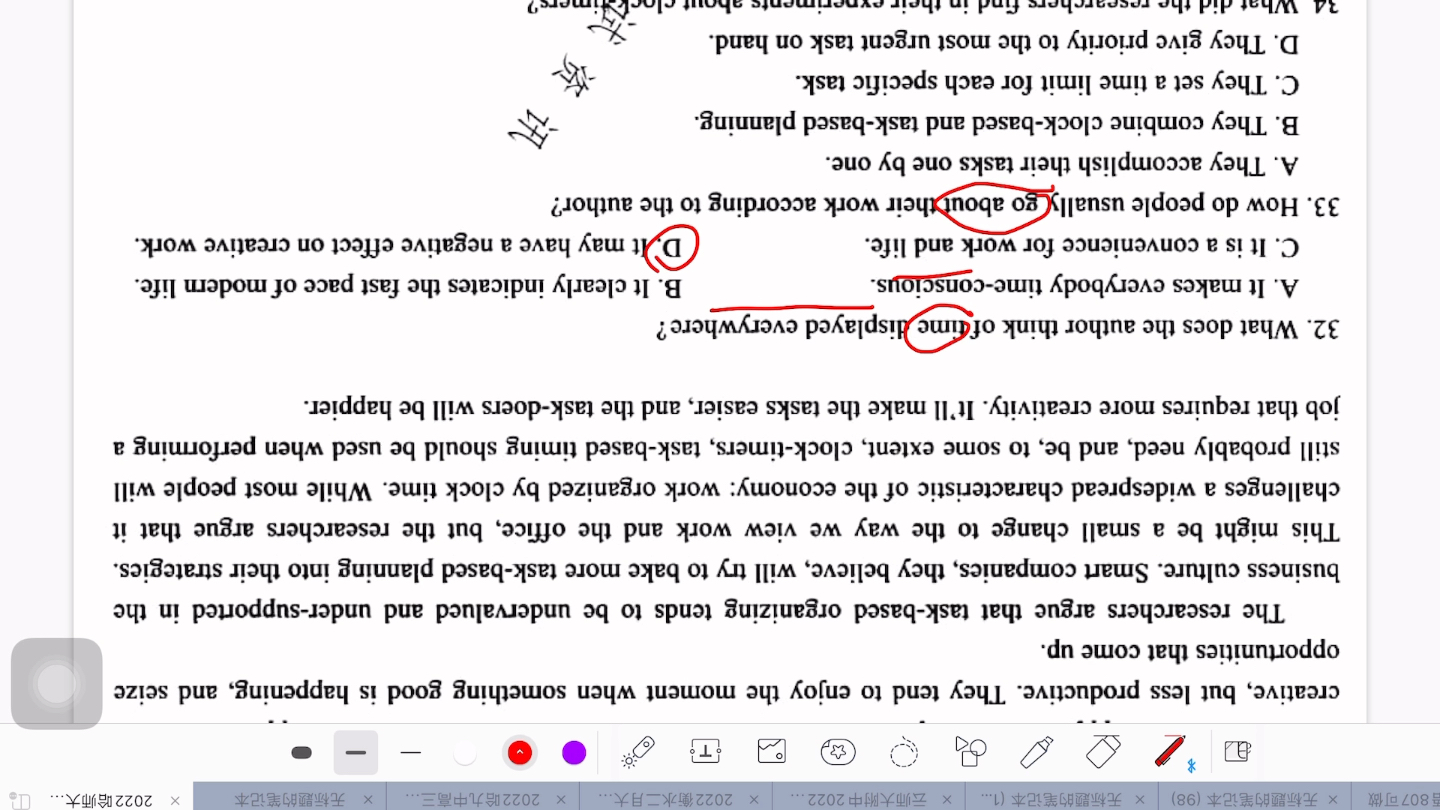Select the red Pen tool
The image size is (1440, 810).
[x=1170, y=752]
